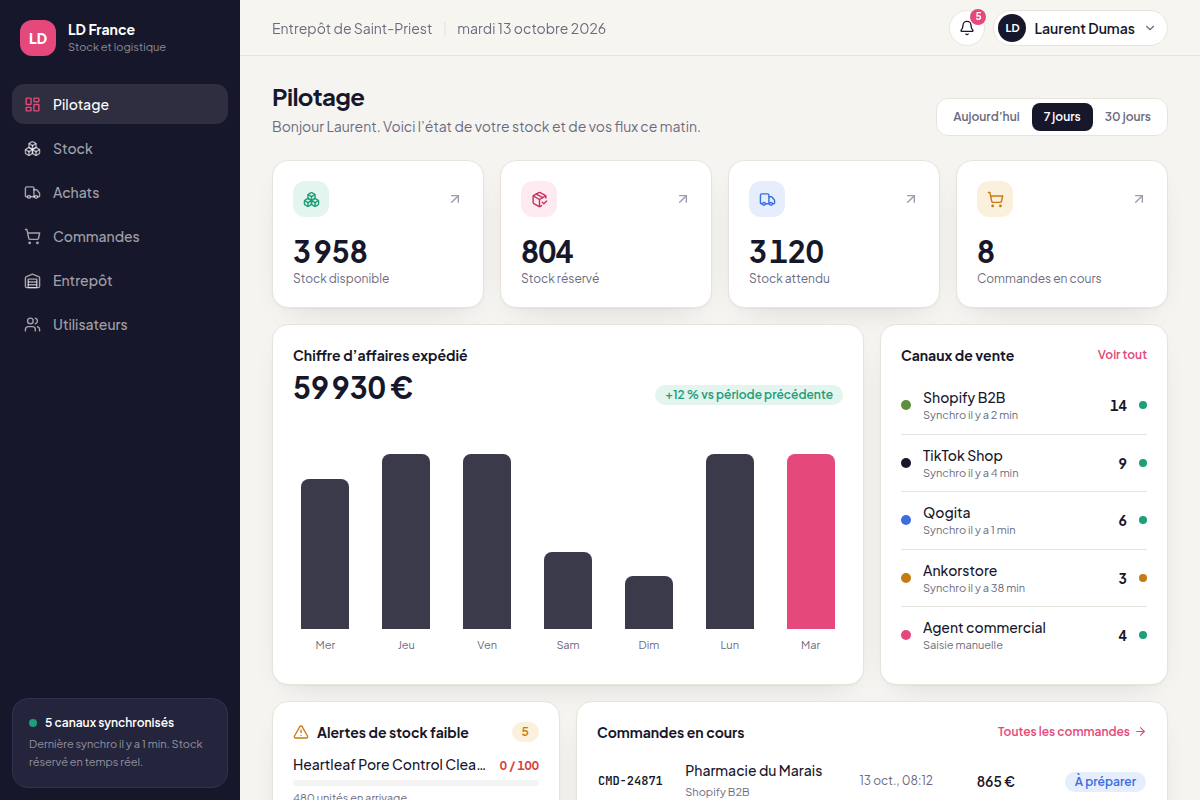Open the notifications bell
Screen dimensions: 1200x800
[967, 28]
